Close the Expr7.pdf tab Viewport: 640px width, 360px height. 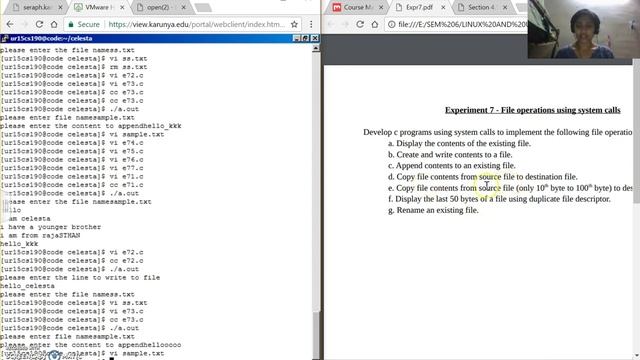click(443, 7)
